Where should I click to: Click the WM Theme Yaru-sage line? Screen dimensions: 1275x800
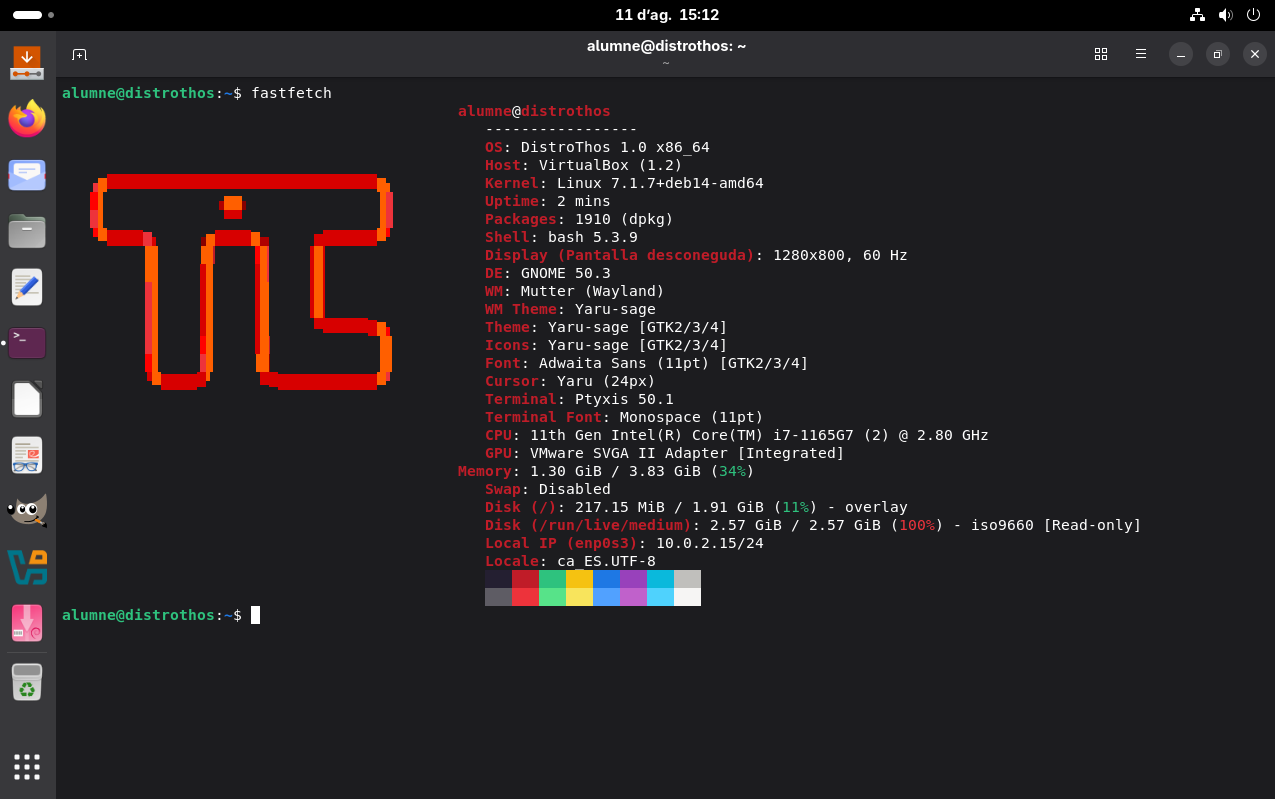(570, 309)
